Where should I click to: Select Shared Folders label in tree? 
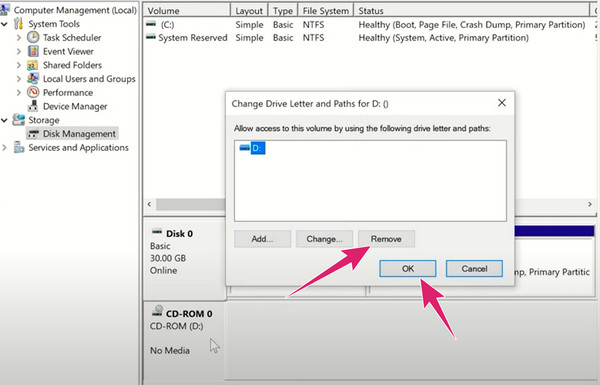(x=72, y=65)
